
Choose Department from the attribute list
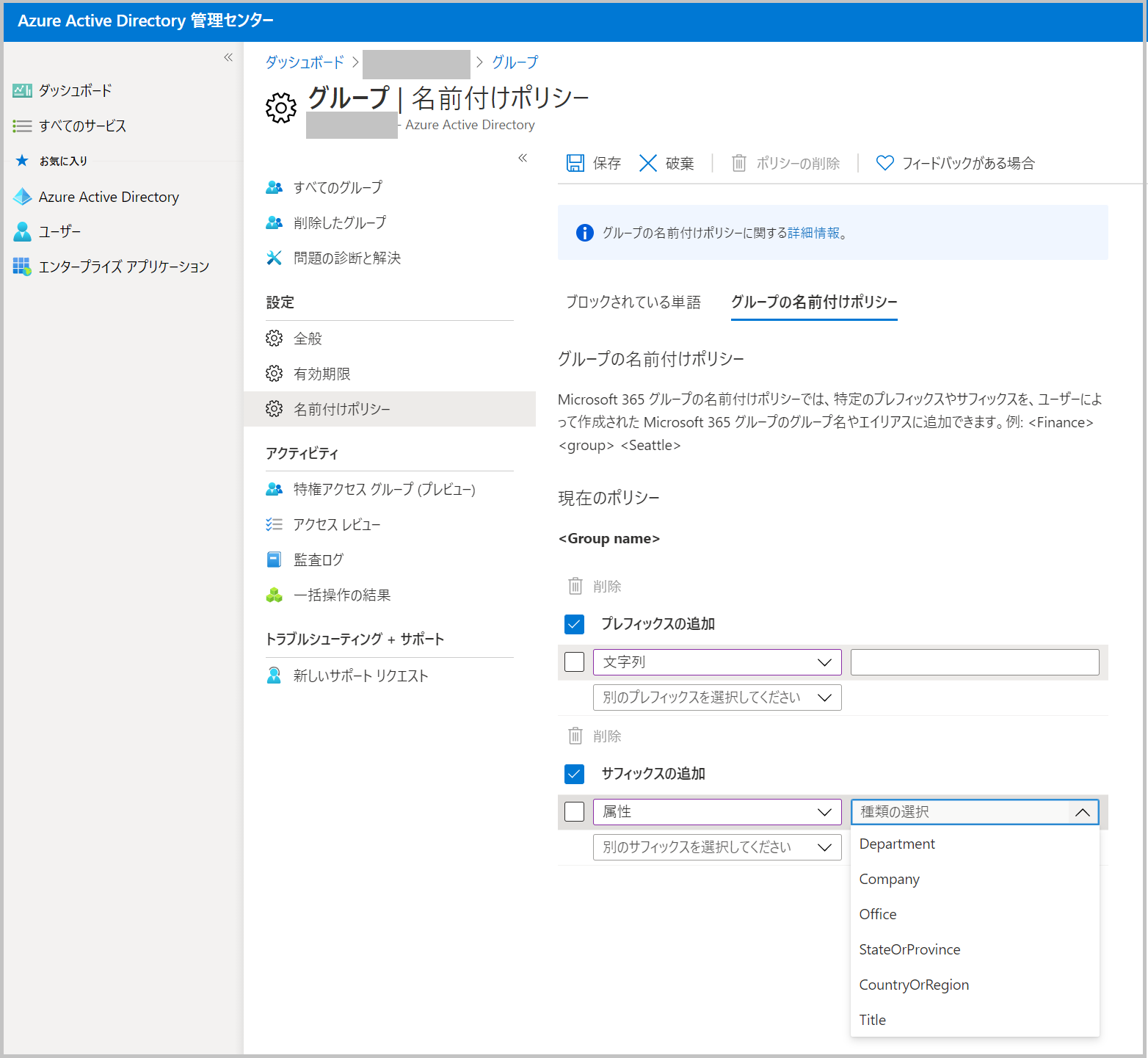coord(975,844)
